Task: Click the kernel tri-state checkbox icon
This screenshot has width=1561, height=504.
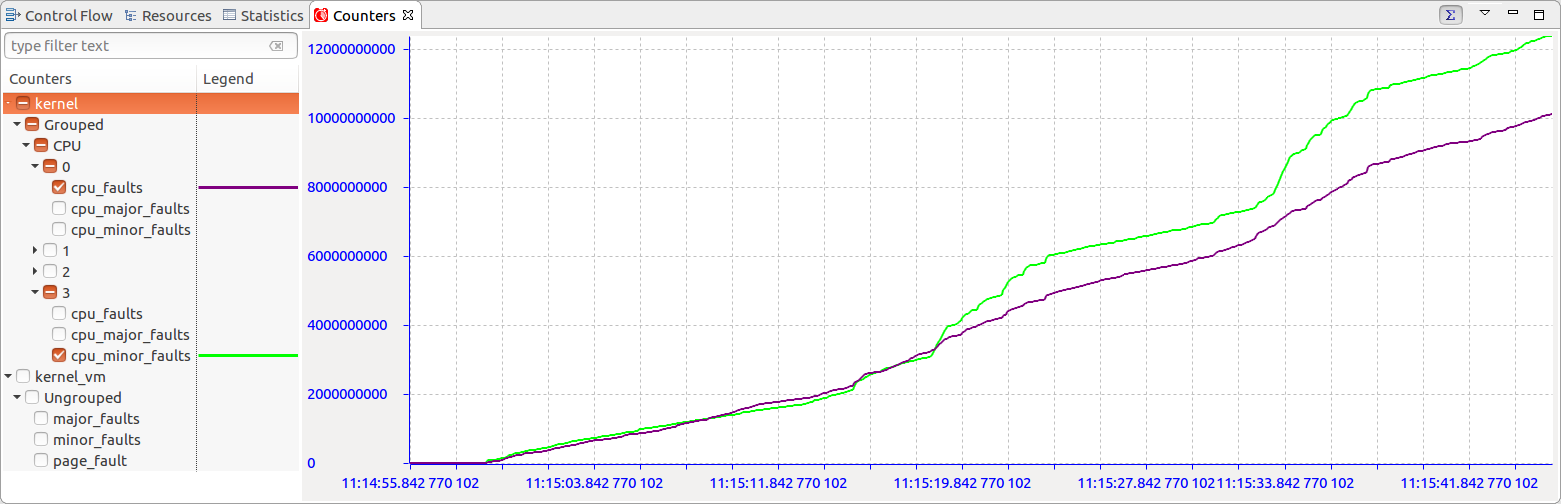Action: [x=23, y=104]
